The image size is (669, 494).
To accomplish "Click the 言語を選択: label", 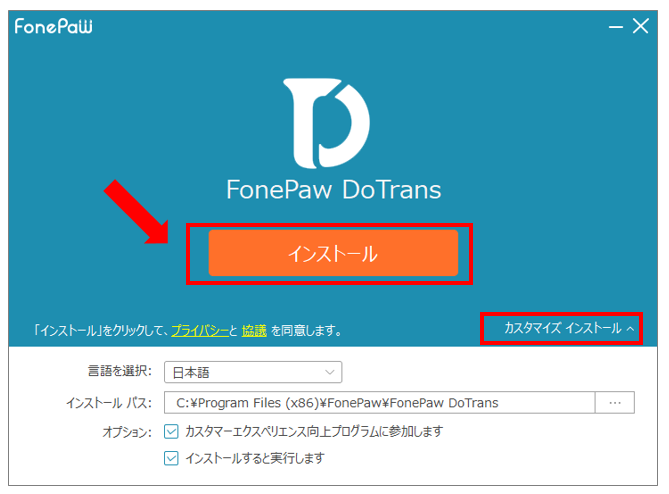I will [120, 371].
